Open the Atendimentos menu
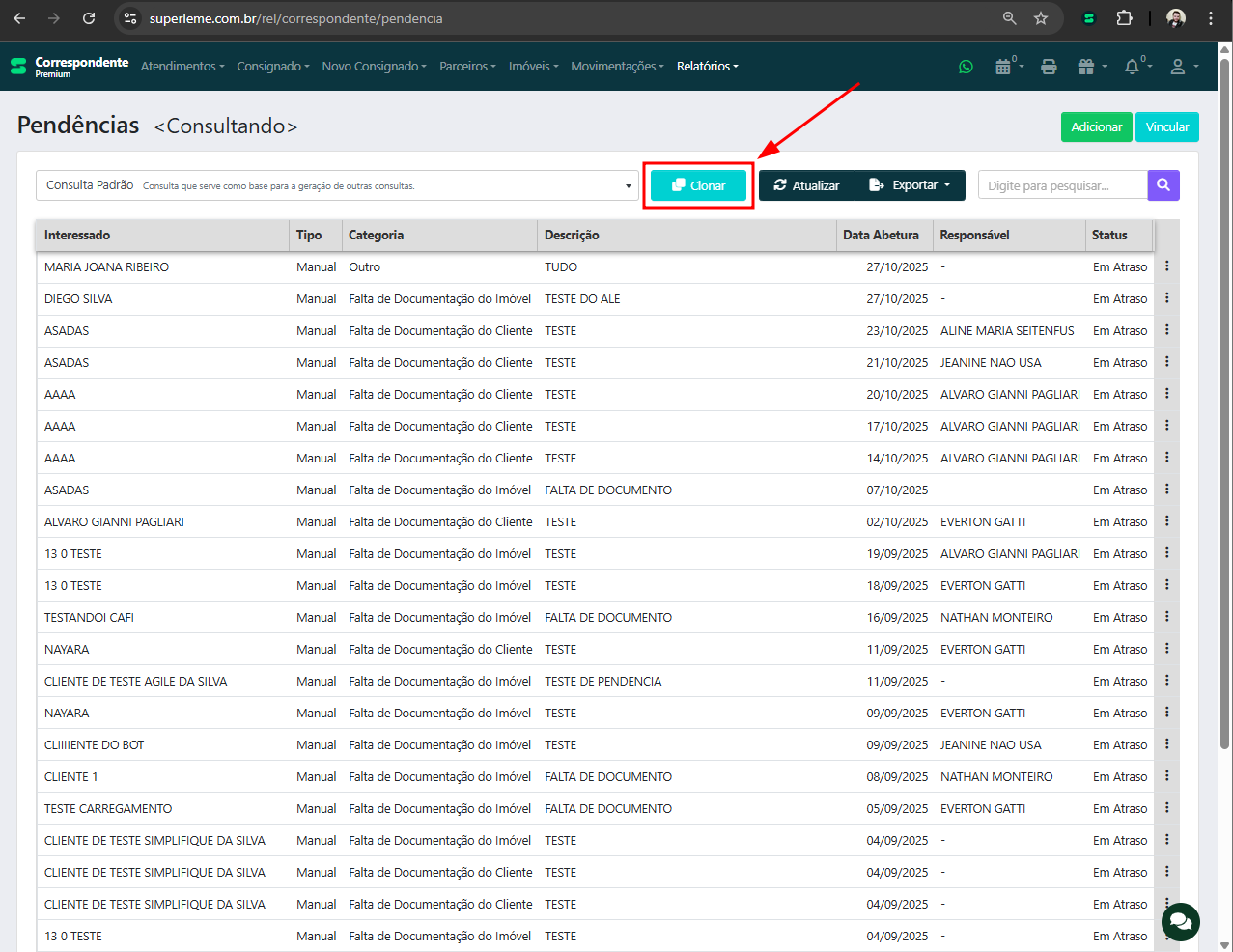The width and height of the screenshot is (1233, 952). point(182,67)
